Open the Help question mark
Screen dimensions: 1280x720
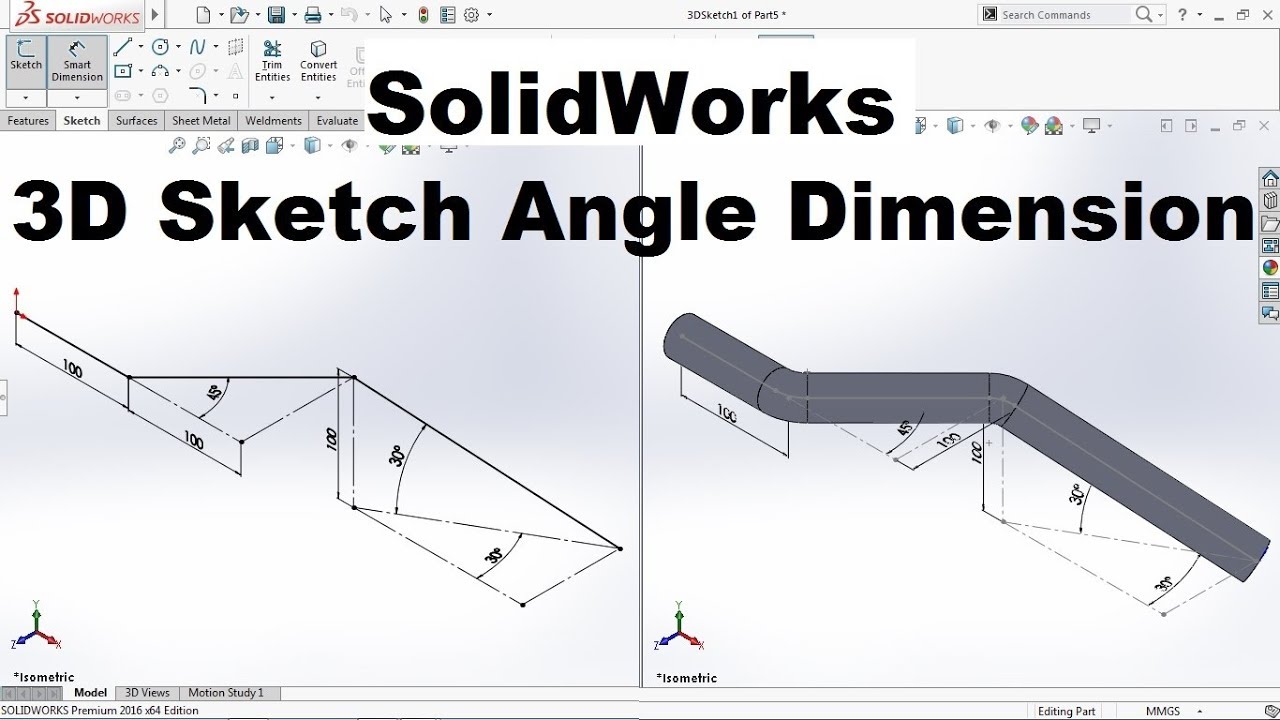click(x=1183, y=14)
